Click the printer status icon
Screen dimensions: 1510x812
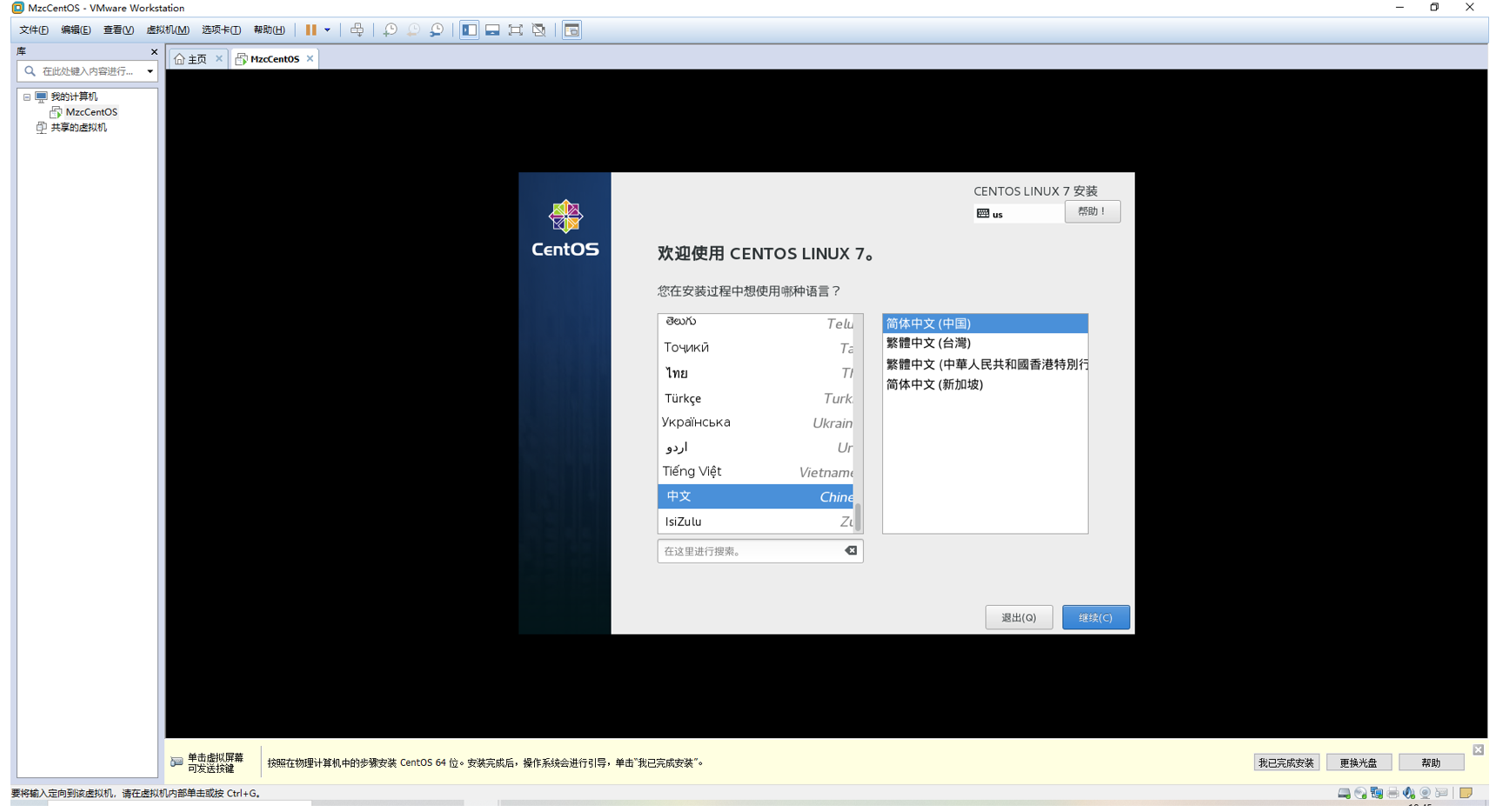point(1393,794)
